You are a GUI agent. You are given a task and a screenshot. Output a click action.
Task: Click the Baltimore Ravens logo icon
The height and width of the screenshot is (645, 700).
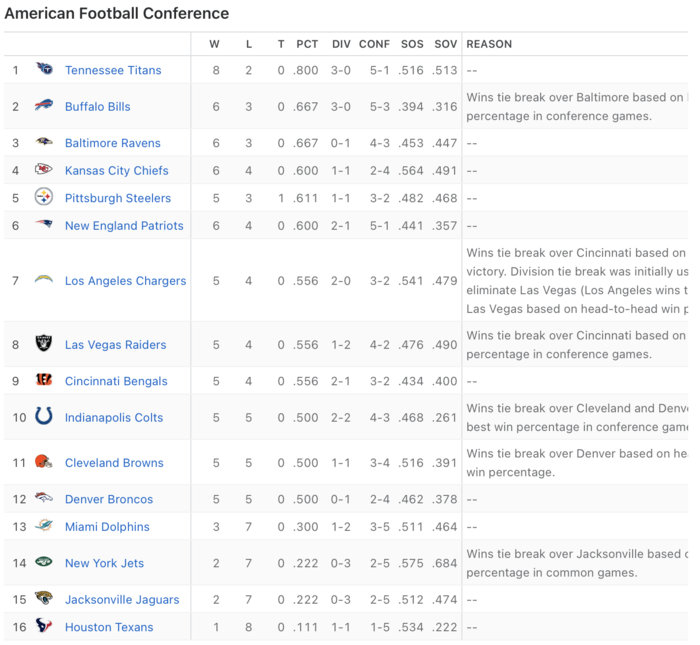click(44, 142)
